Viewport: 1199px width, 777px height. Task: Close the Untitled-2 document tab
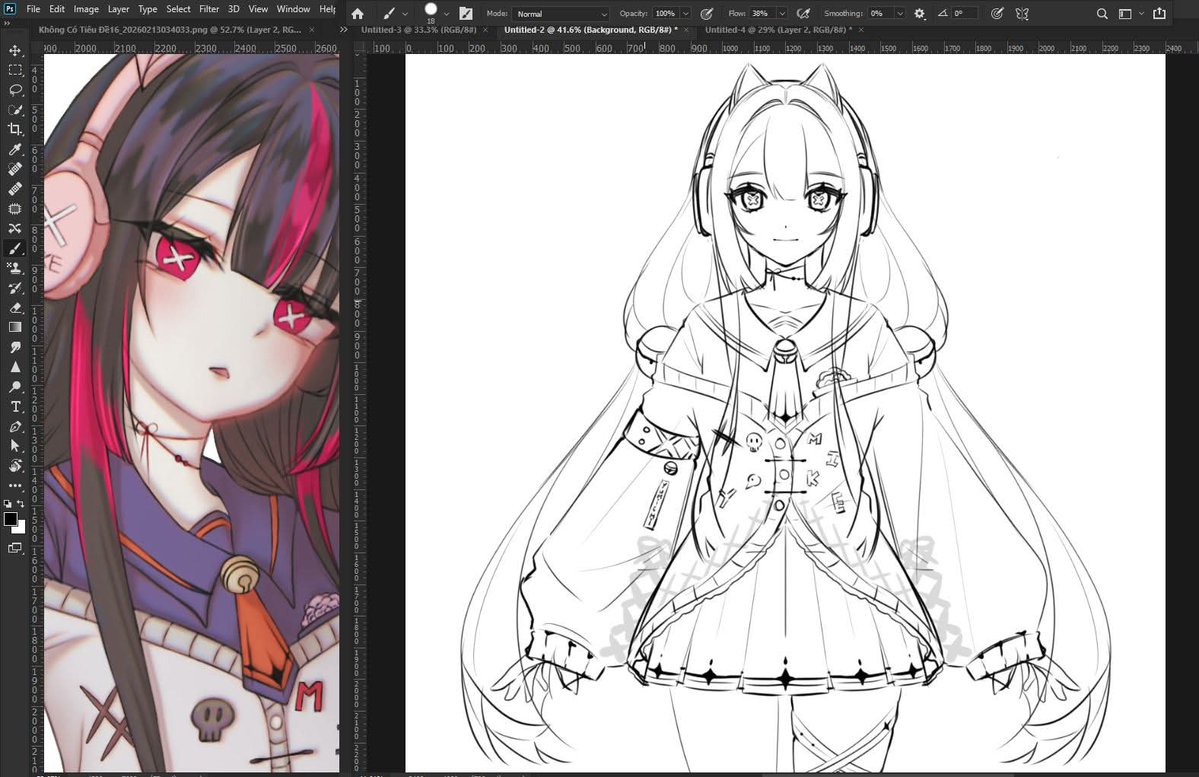[x=686, y=30]
